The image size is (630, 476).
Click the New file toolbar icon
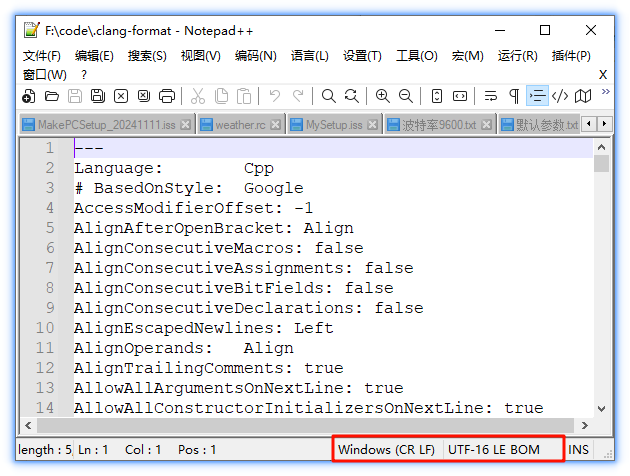coord(29,96)
